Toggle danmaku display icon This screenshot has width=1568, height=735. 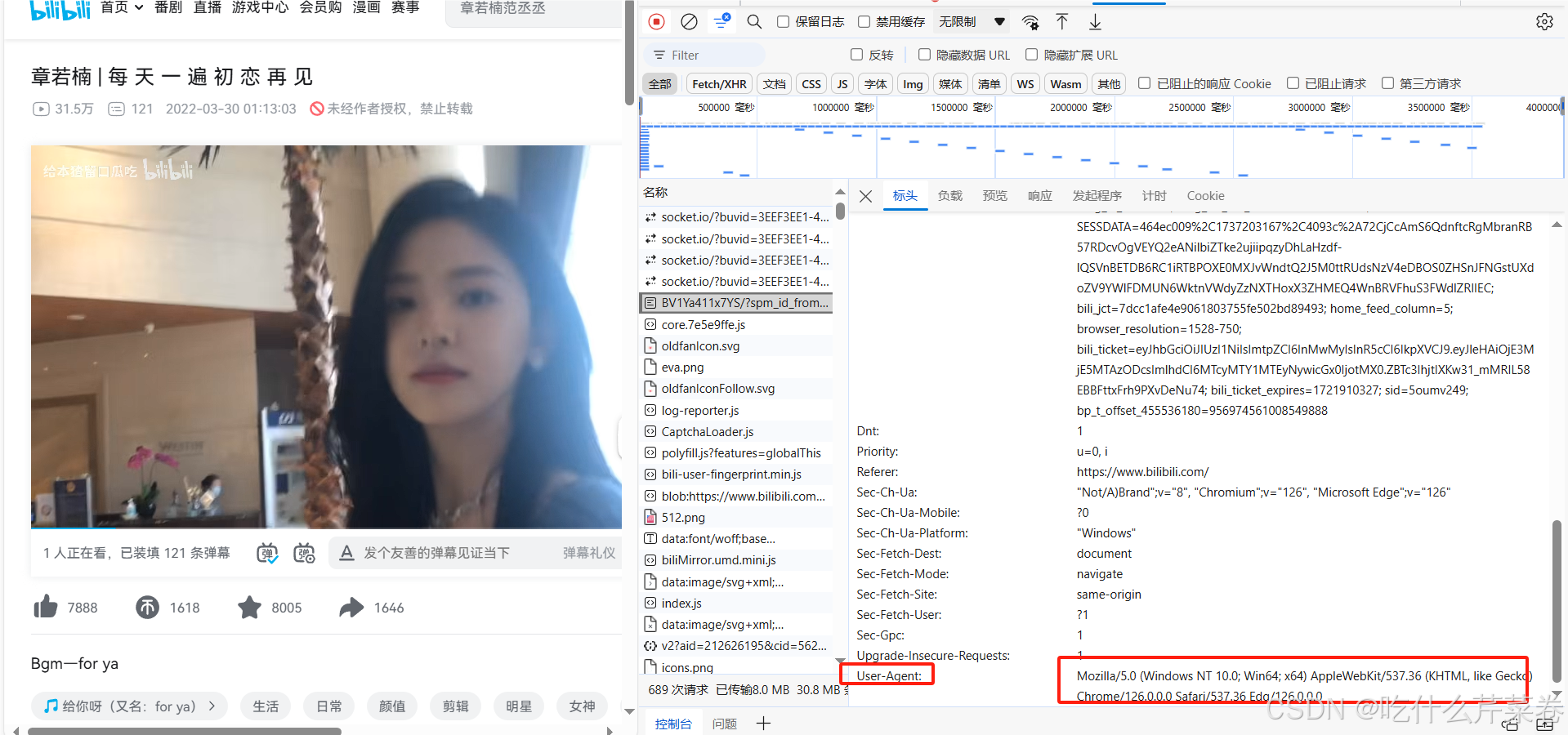(x=267, y=553)
